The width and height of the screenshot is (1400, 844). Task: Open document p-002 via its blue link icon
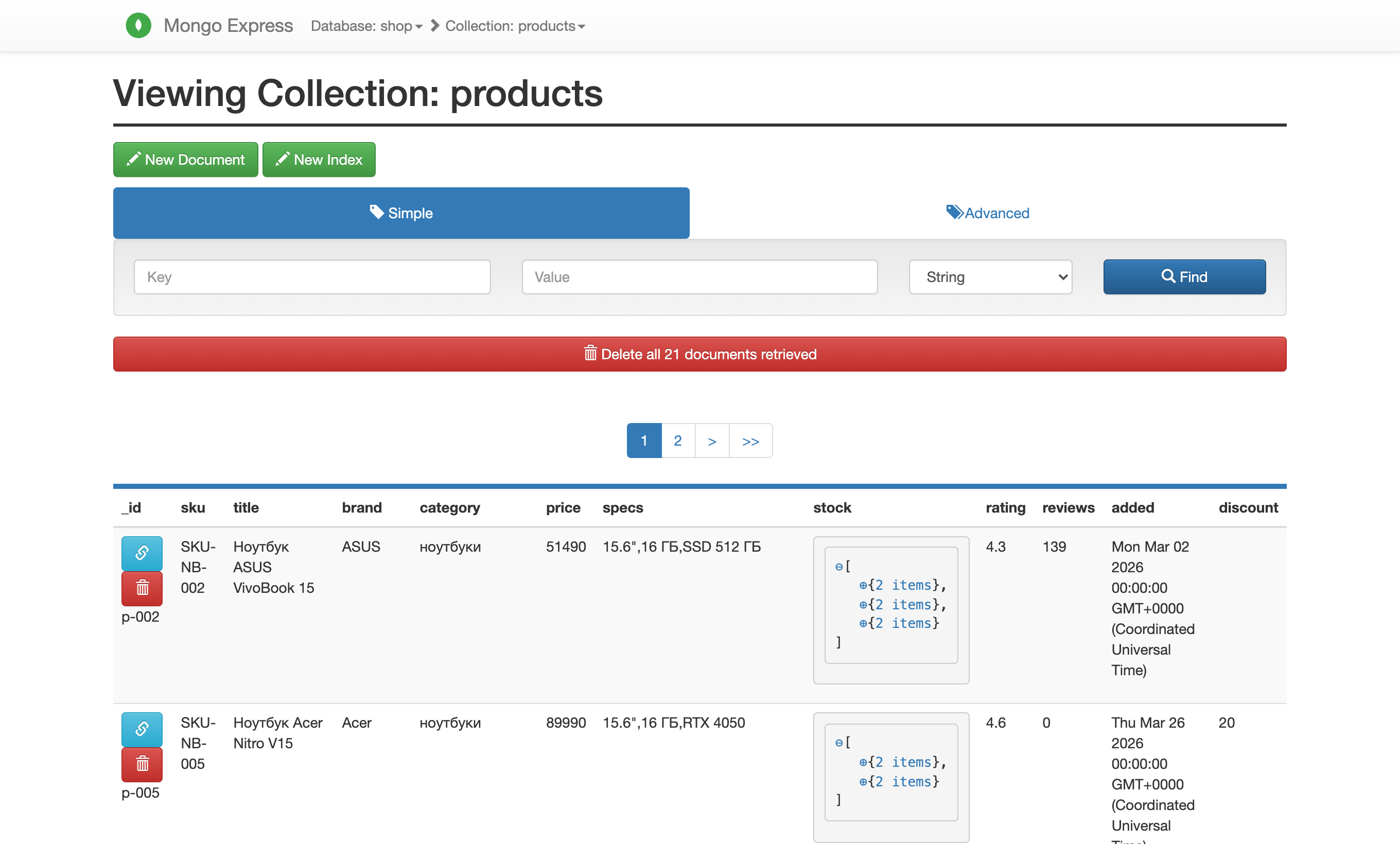[142, 553]
